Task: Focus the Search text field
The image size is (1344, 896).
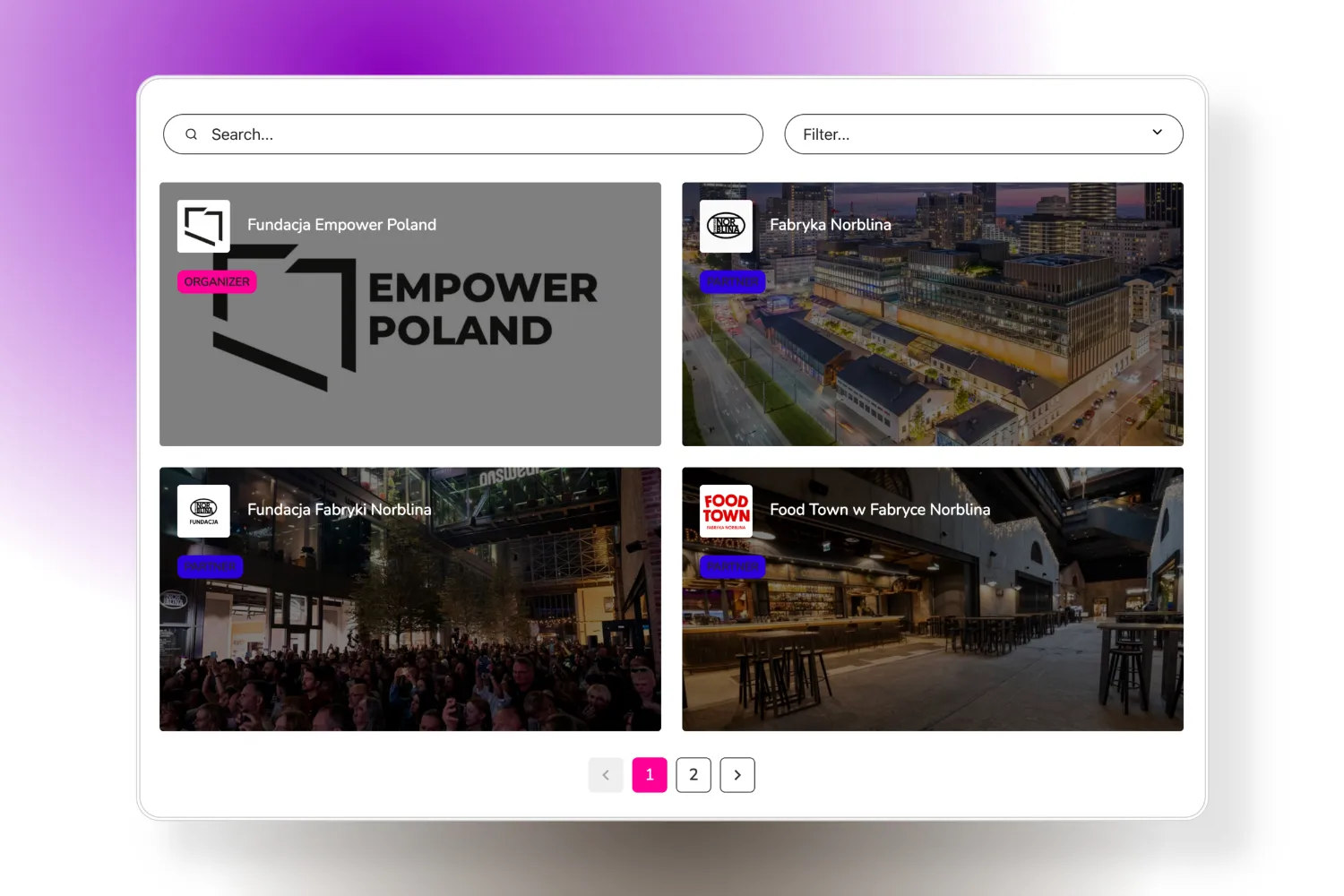Action: tap(475, 134)
